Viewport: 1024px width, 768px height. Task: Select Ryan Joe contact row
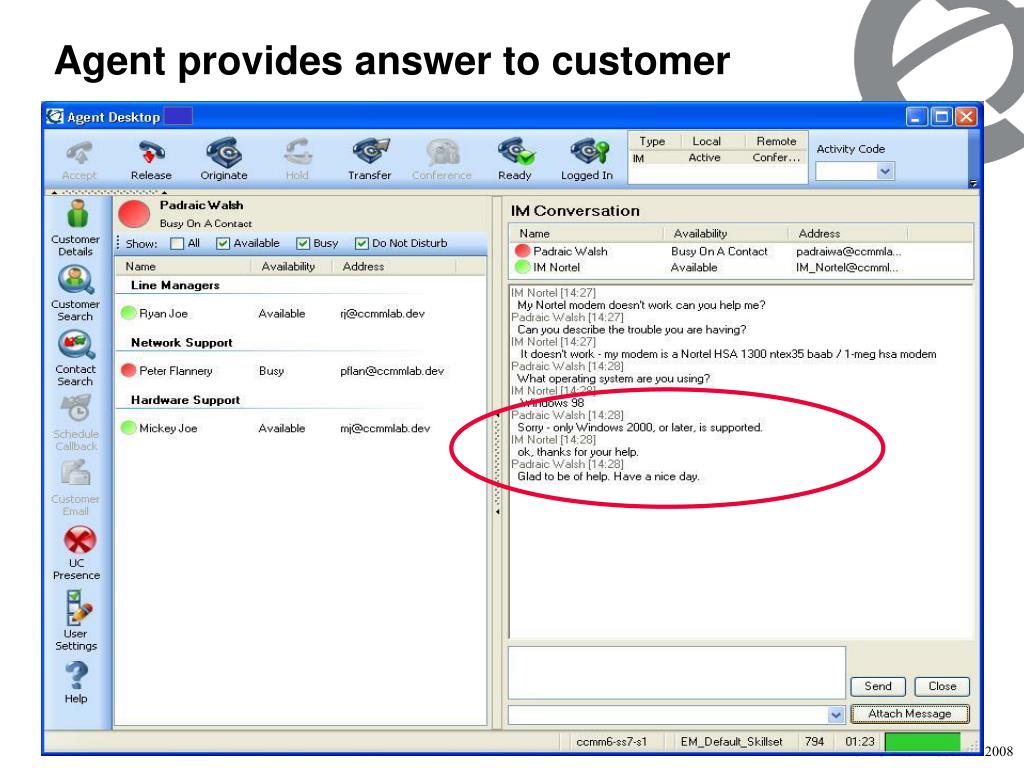tap(300, 313)
